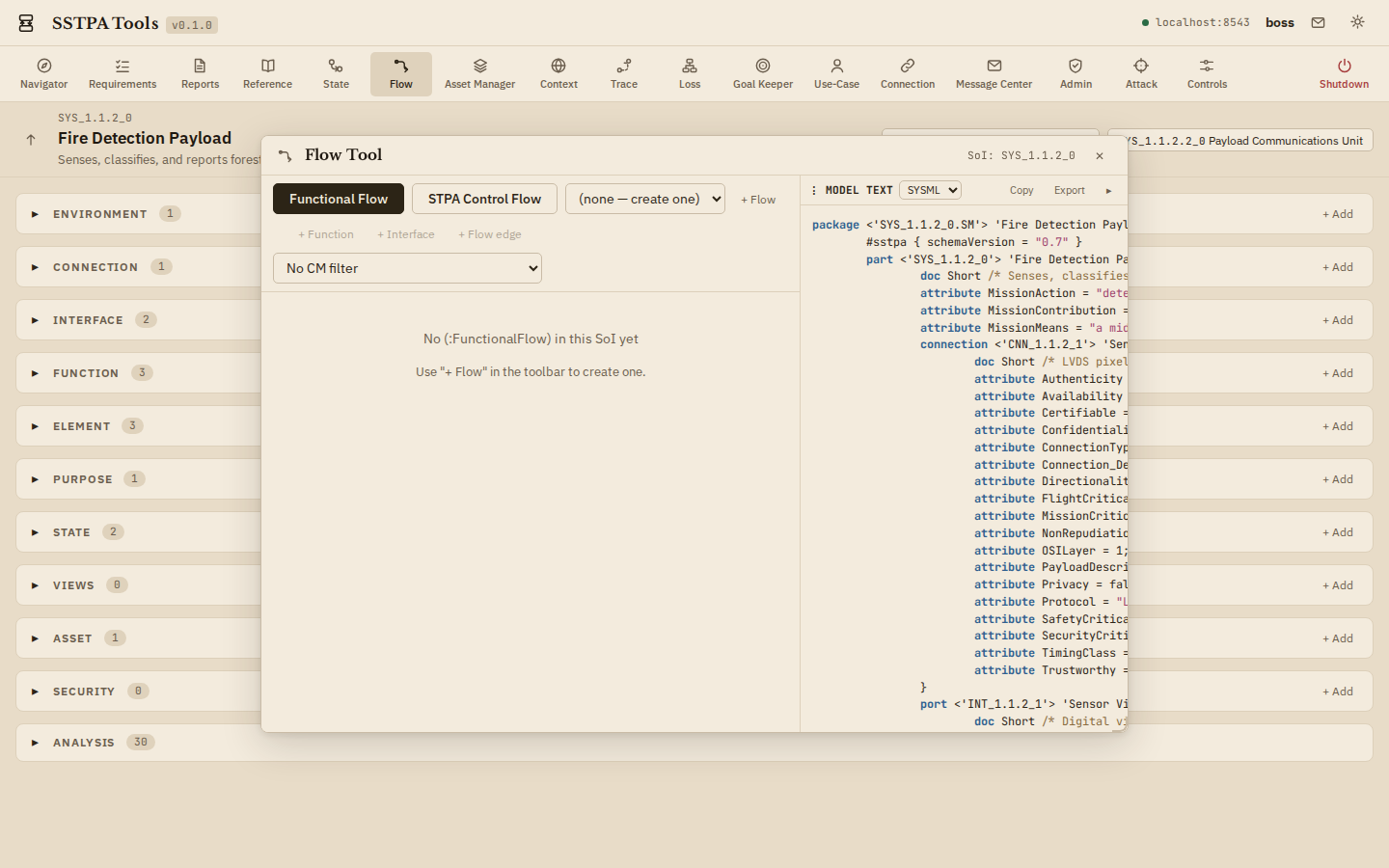Click the model text panel drag handle
The image size is (1389, 868).
click(814, 191)
